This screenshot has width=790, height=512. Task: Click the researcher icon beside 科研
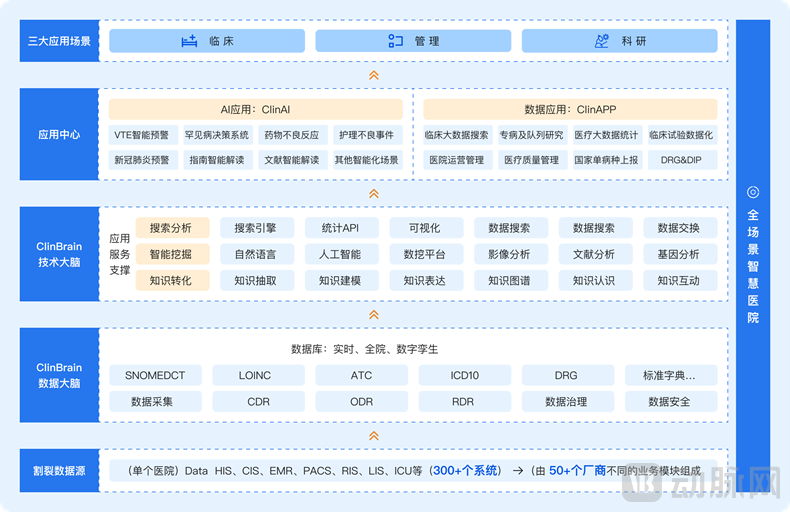(x=602, y=41)
